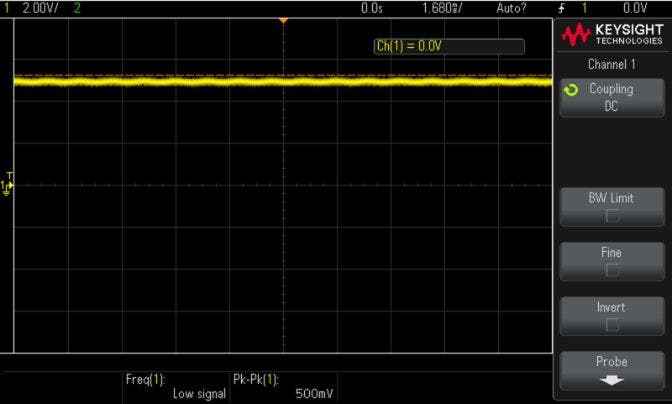Enable the BW Limit checkbox
The image size is (672, 404).
coord(611,214)
